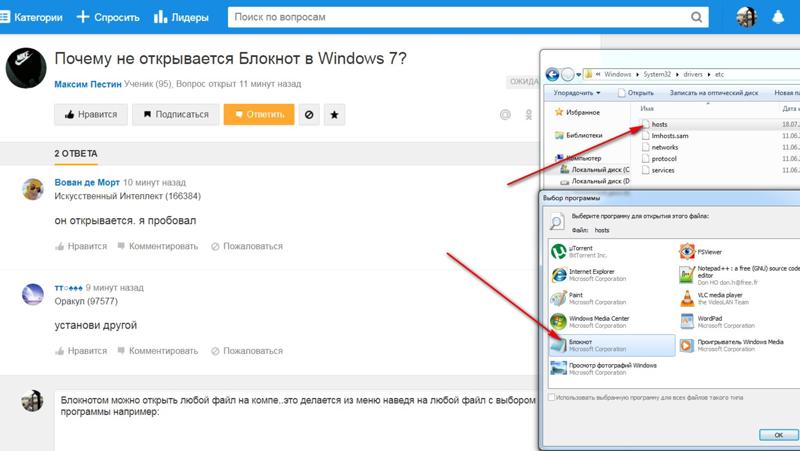
Task: Click the Explorer back arrow in the screenshot
Action: pos(553,74)
